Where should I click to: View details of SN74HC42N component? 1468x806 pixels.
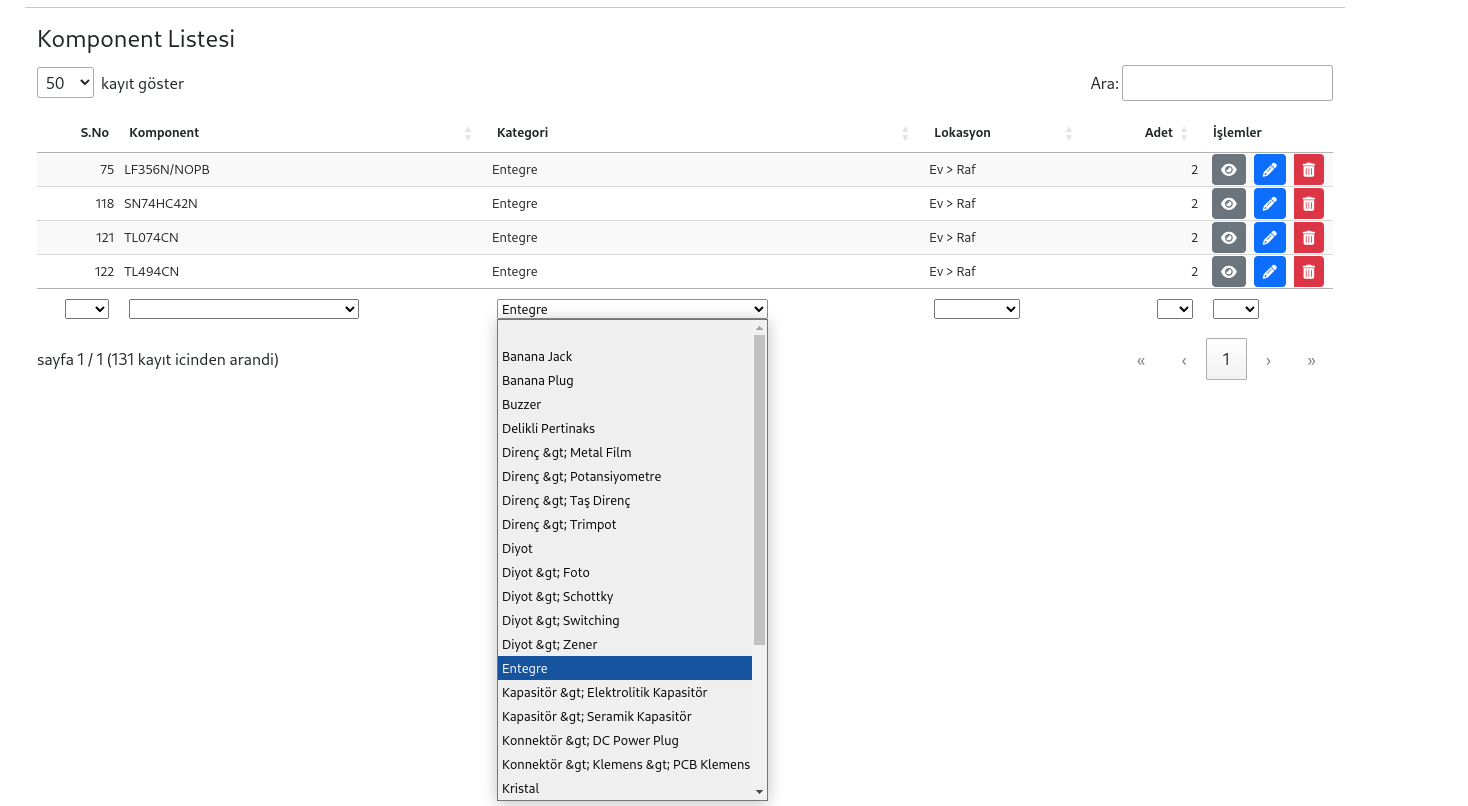point(1229,204)
